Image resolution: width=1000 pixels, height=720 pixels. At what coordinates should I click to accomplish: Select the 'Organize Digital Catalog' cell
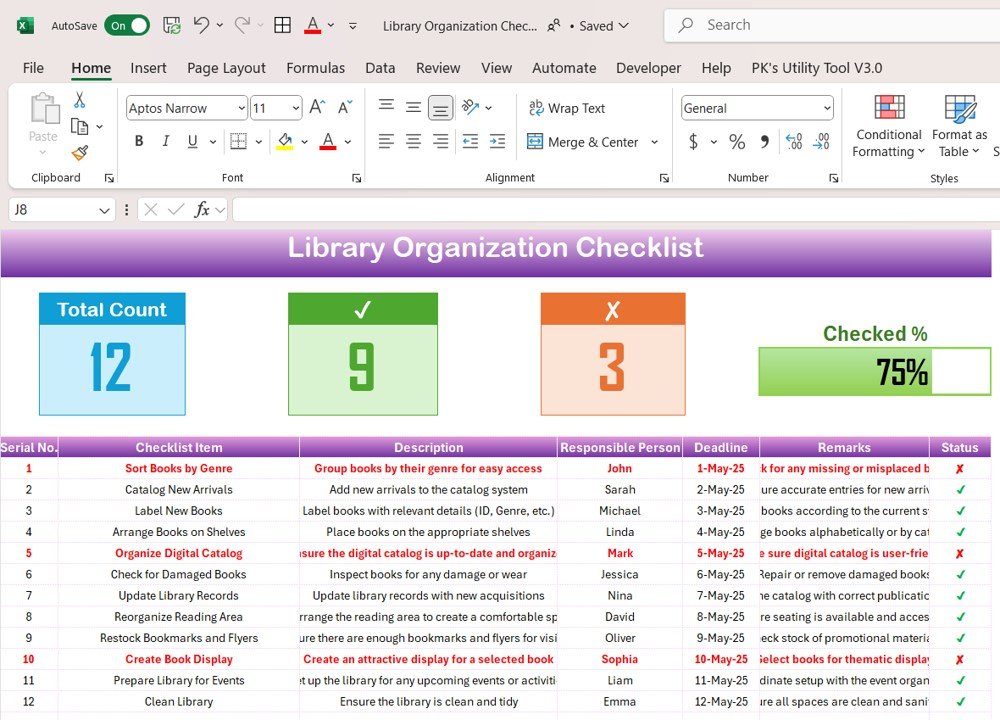point(179,554)
